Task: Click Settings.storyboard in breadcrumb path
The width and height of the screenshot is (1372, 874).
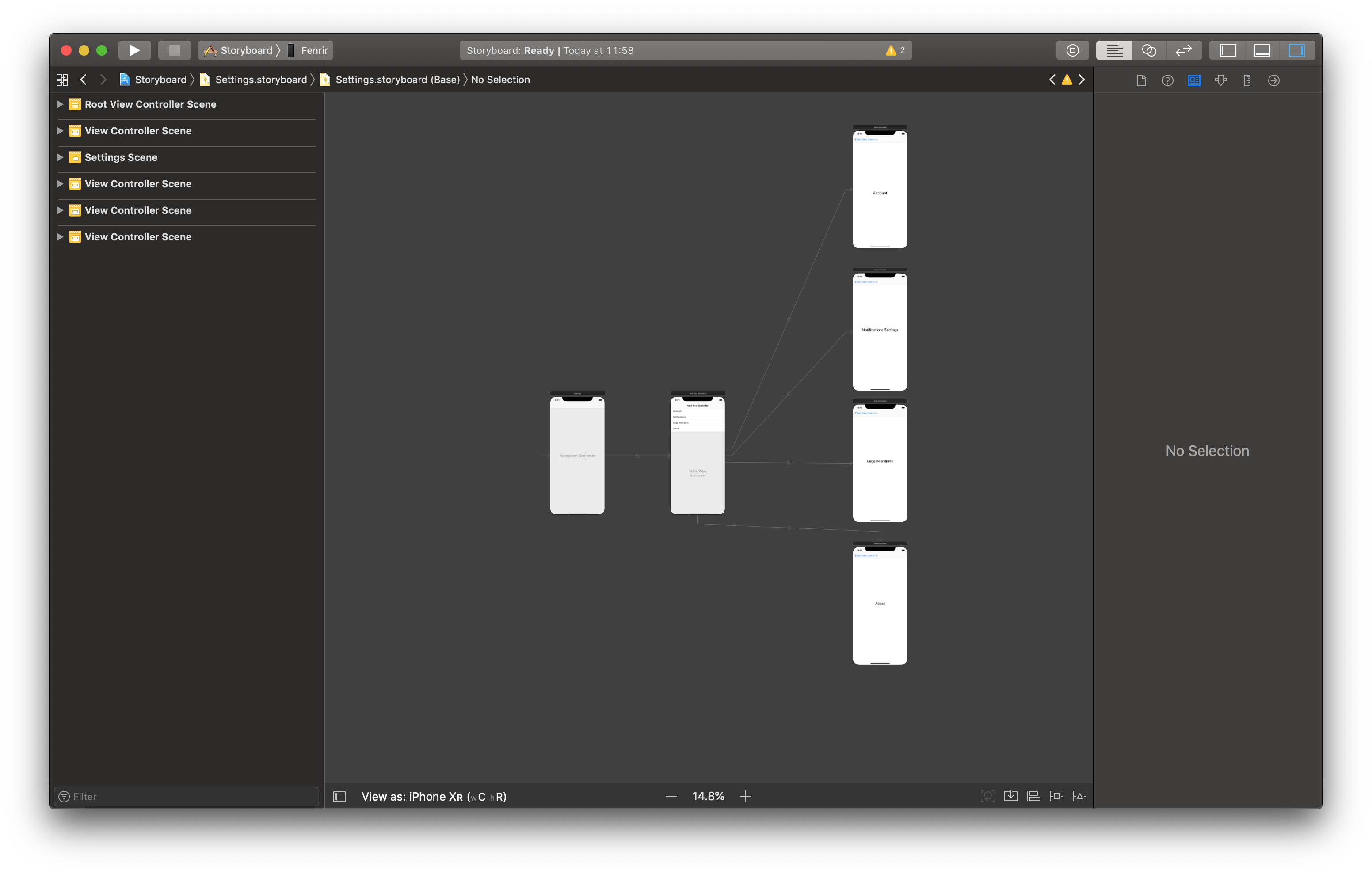Action: (x=260, y=80)
